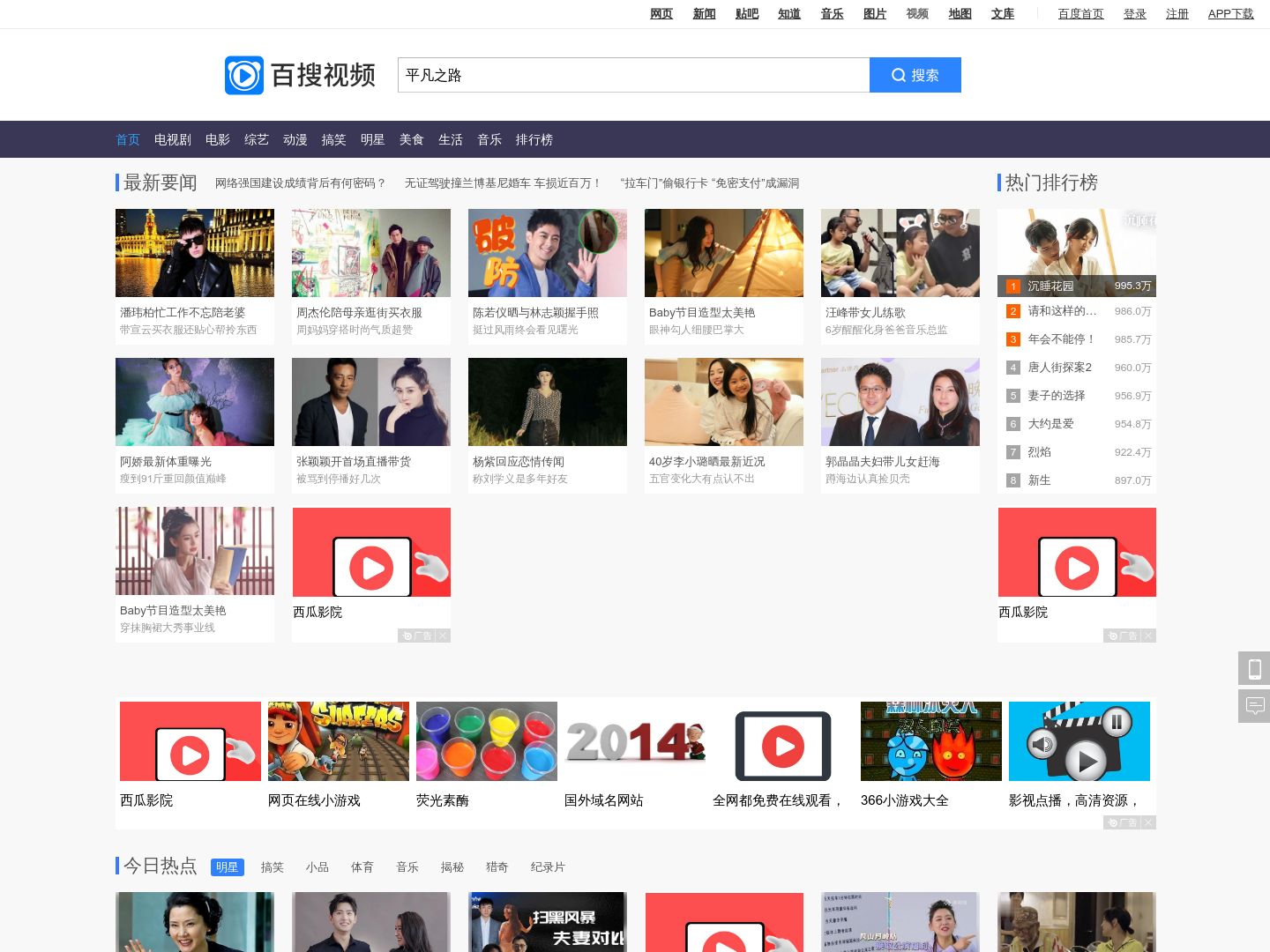Close the ad under the middle 西瓜影院 card
Image resolution: width=1270 pixels, height=952 pixels.
[443, 636]
